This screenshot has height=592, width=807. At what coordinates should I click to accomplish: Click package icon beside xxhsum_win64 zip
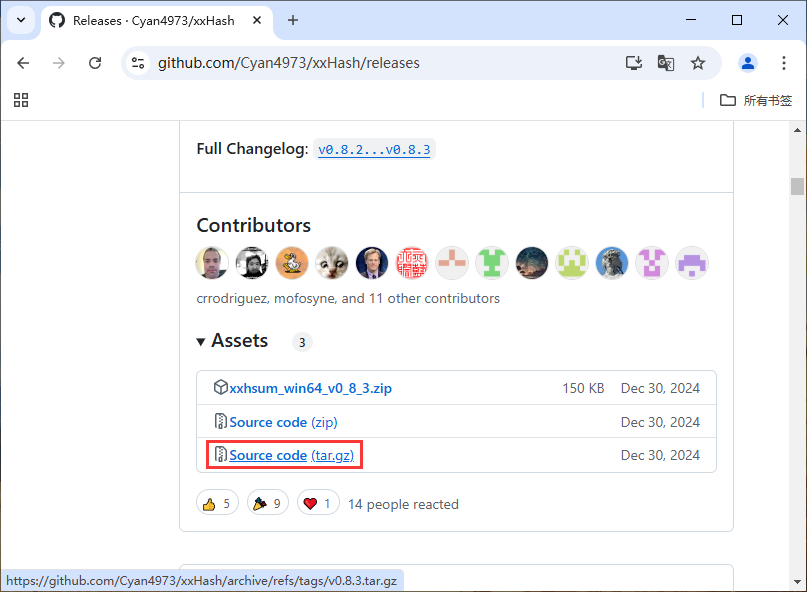click(220, 387)
